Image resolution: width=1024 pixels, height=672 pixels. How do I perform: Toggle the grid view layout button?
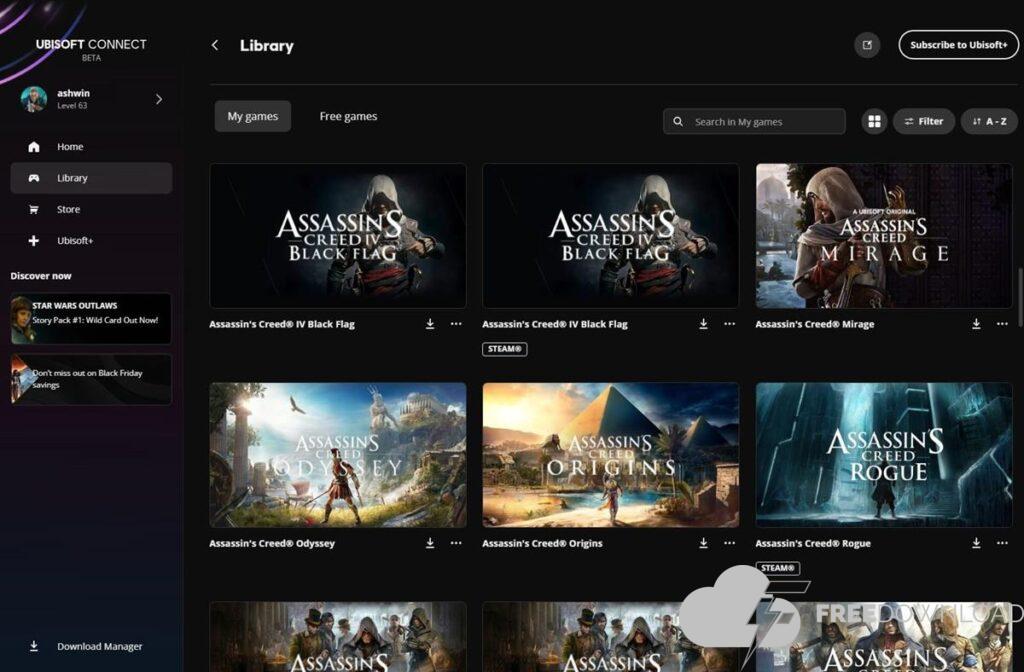click(874, 122)
